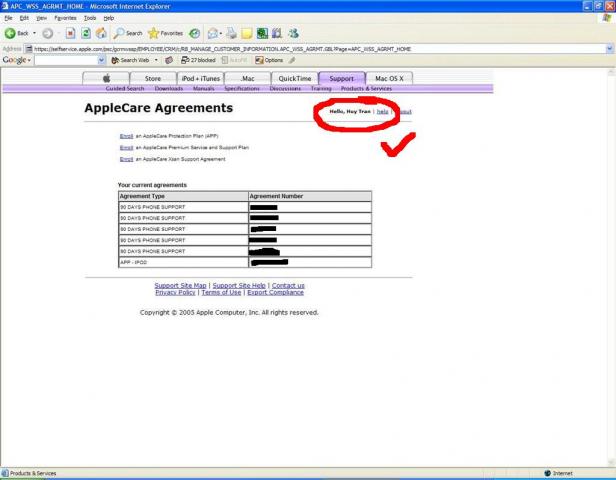
Task: Open the Favorites pane
Action: point(165,33)
